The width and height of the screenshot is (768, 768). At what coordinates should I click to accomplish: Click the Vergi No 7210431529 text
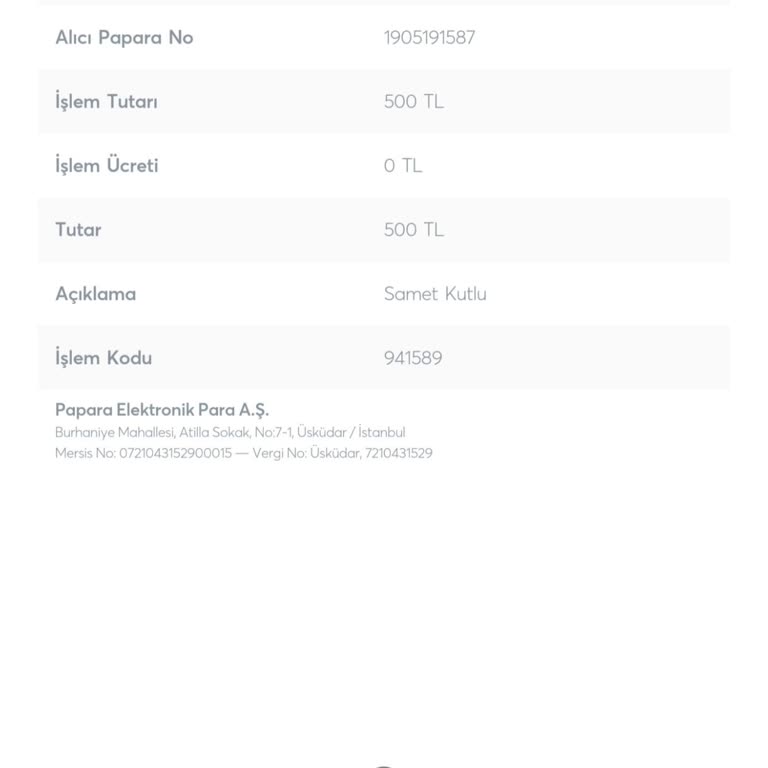click(x=342, y=453)
